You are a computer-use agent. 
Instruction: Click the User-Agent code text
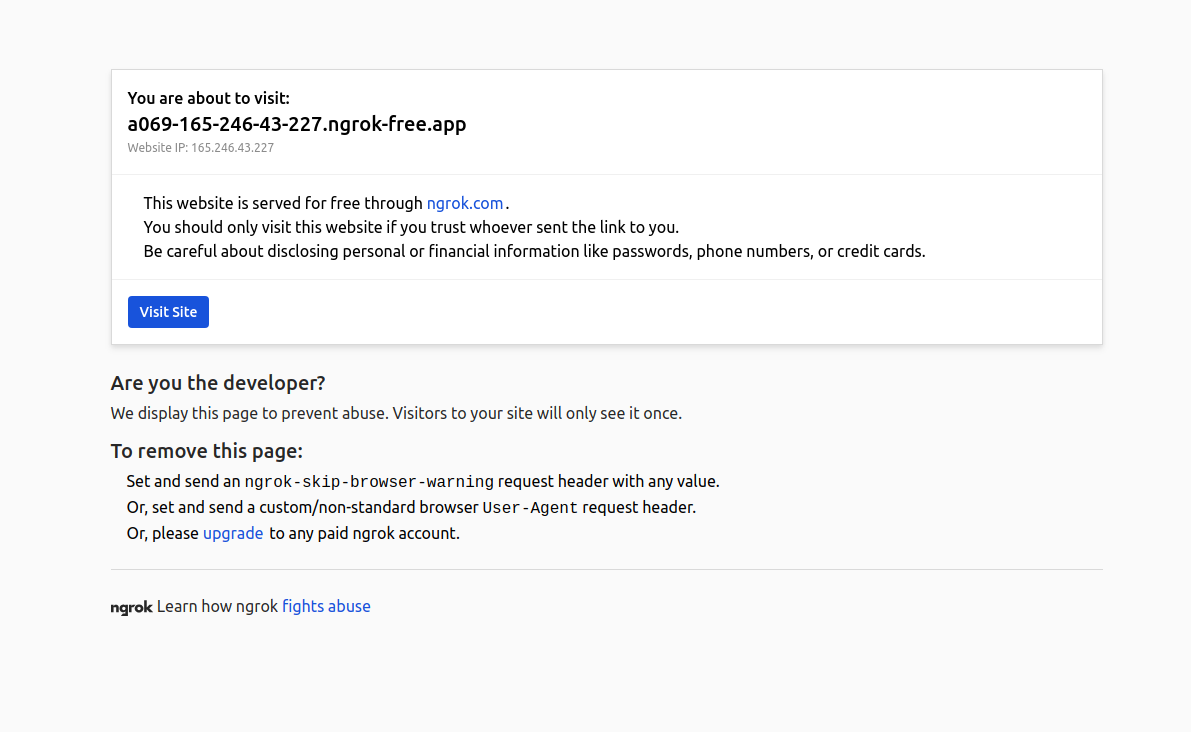tap(530, 507)
